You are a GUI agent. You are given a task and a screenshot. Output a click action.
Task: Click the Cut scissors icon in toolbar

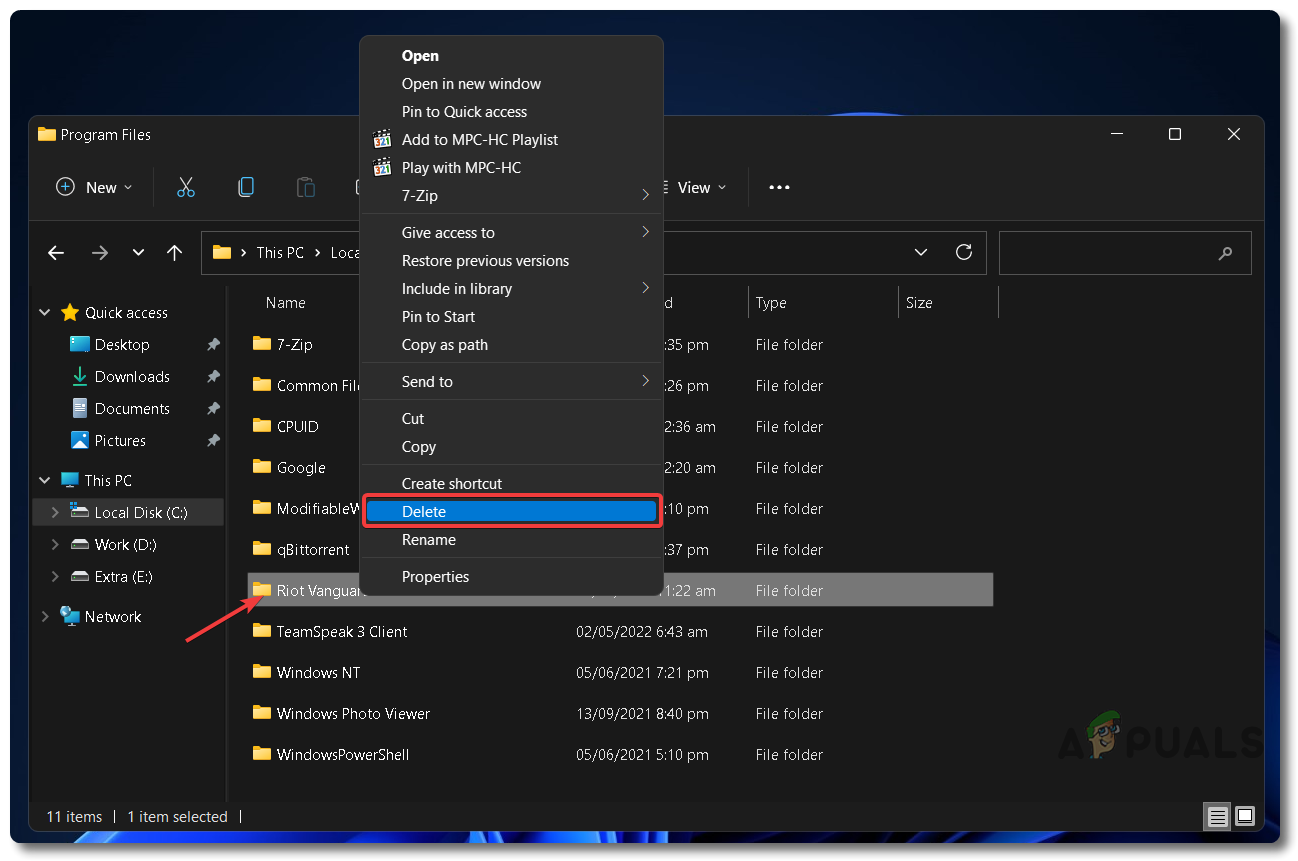pyautogui.click(x=186, y=187)
